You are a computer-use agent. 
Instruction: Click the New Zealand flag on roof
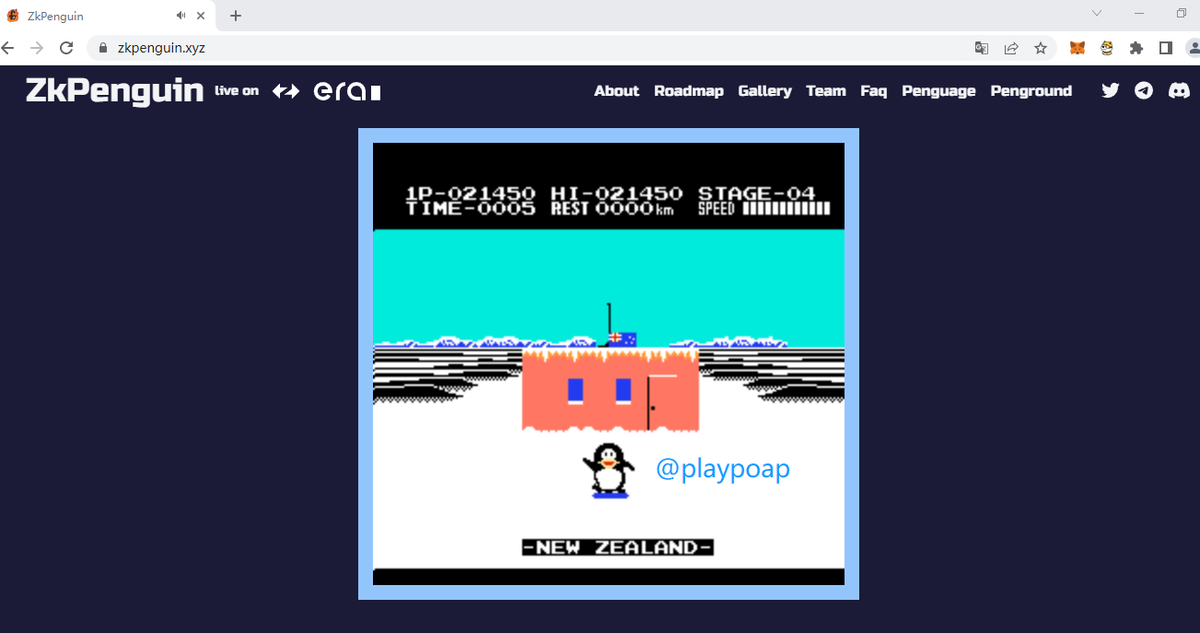tap(623, 339)
